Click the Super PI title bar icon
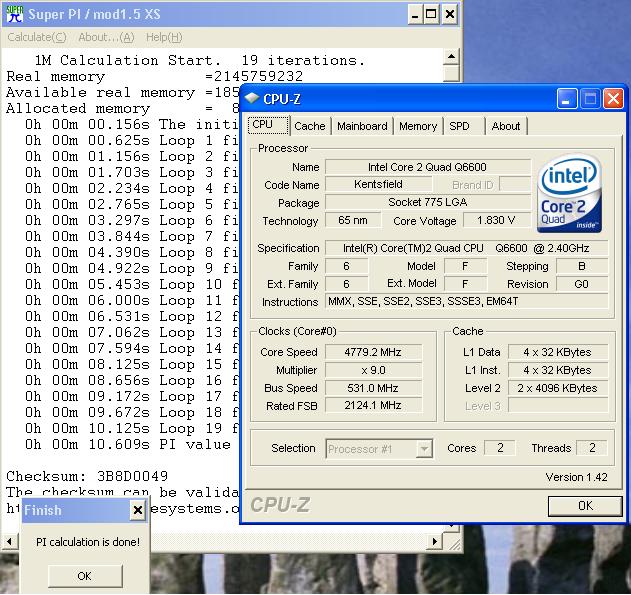 click(x=15, y=14)
